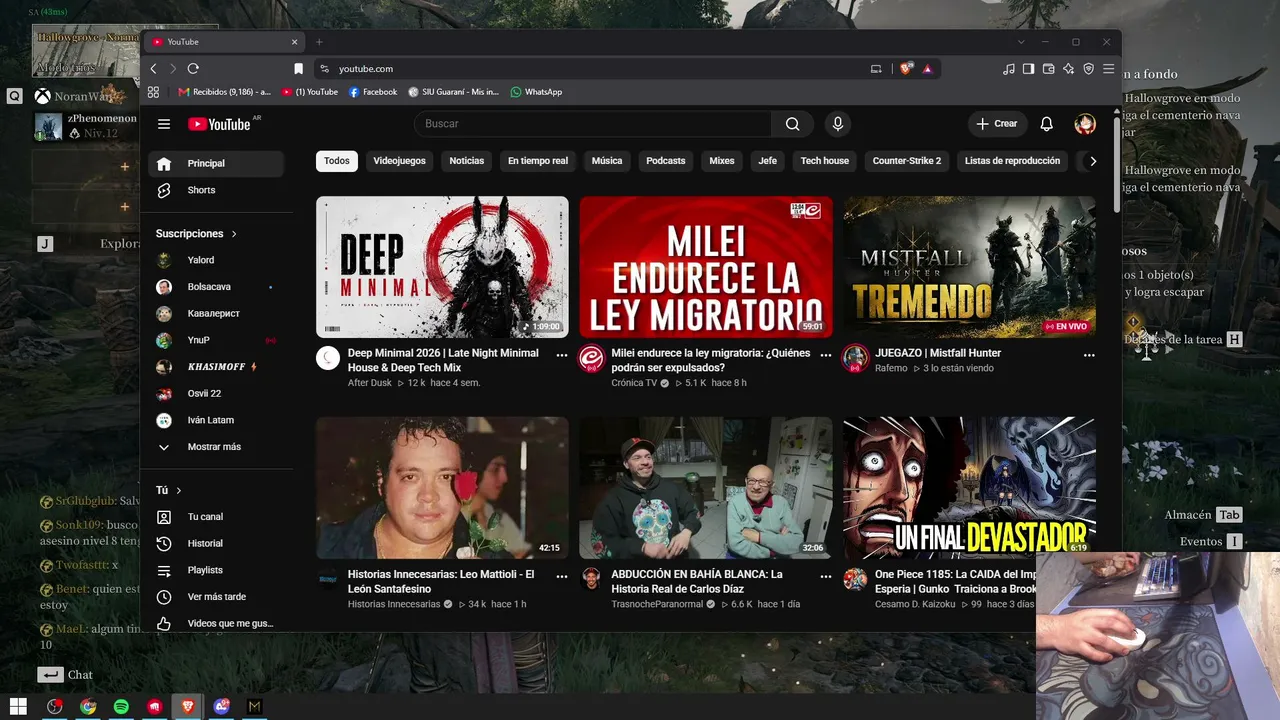The width and height of the screenshot is (1280, 720).
Task: Open the WhatsApp bookmark
Action: coord(536,92)
